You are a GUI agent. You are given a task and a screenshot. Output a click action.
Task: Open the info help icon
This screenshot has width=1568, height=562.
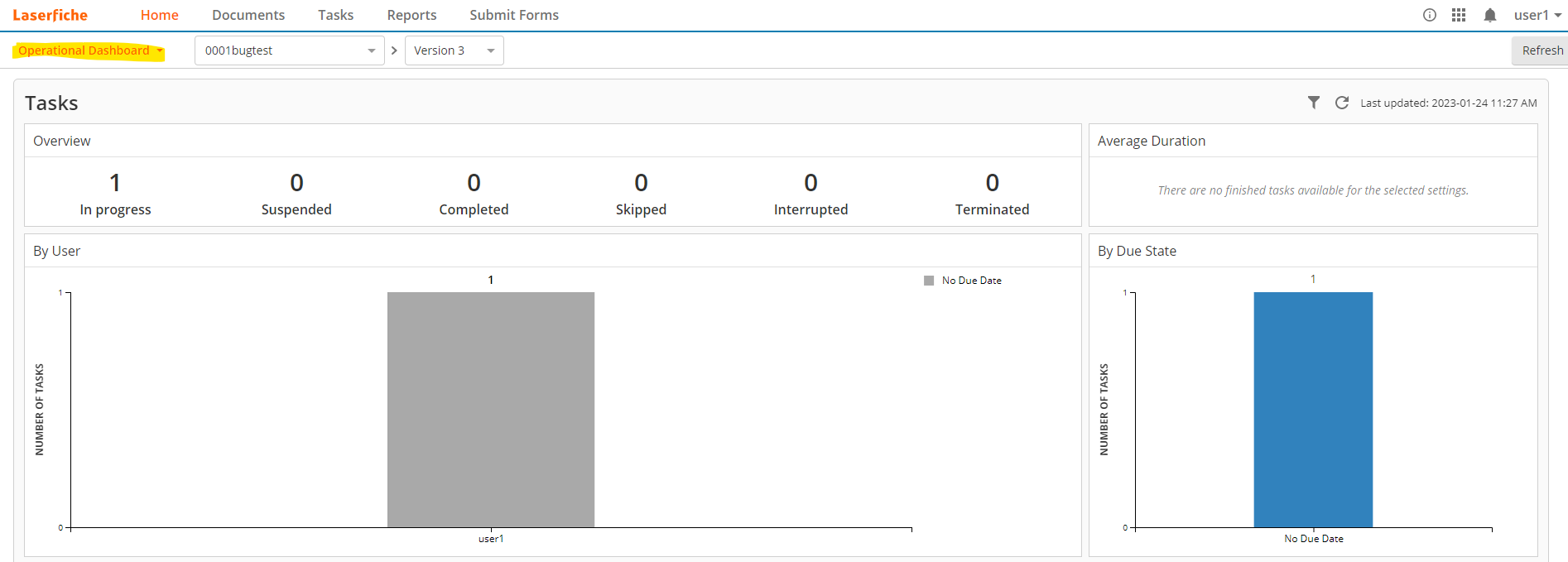coord(1430,15)
